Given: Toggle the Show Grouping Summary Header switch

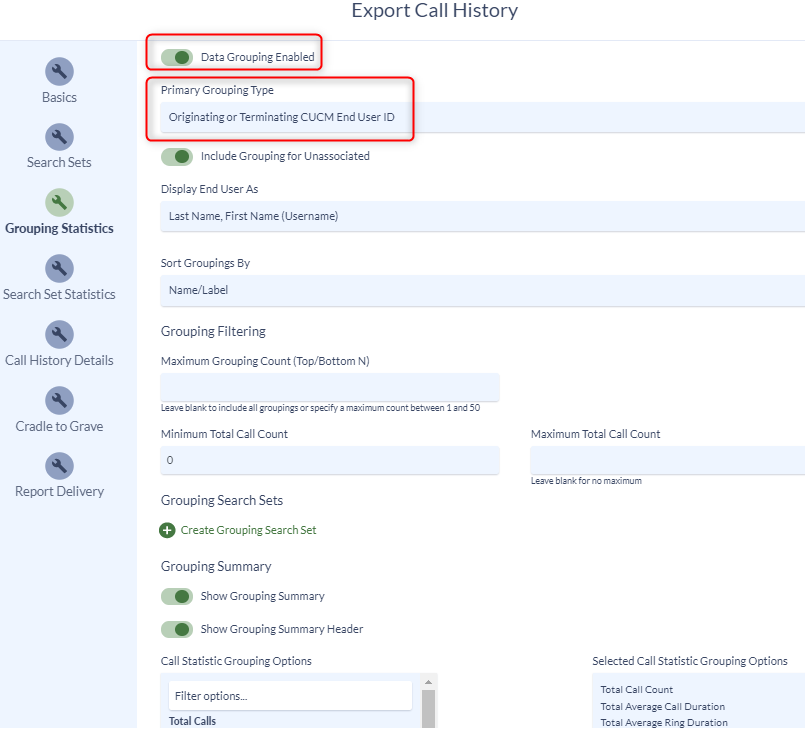Looking at the screenshot, I should [177, 629].
